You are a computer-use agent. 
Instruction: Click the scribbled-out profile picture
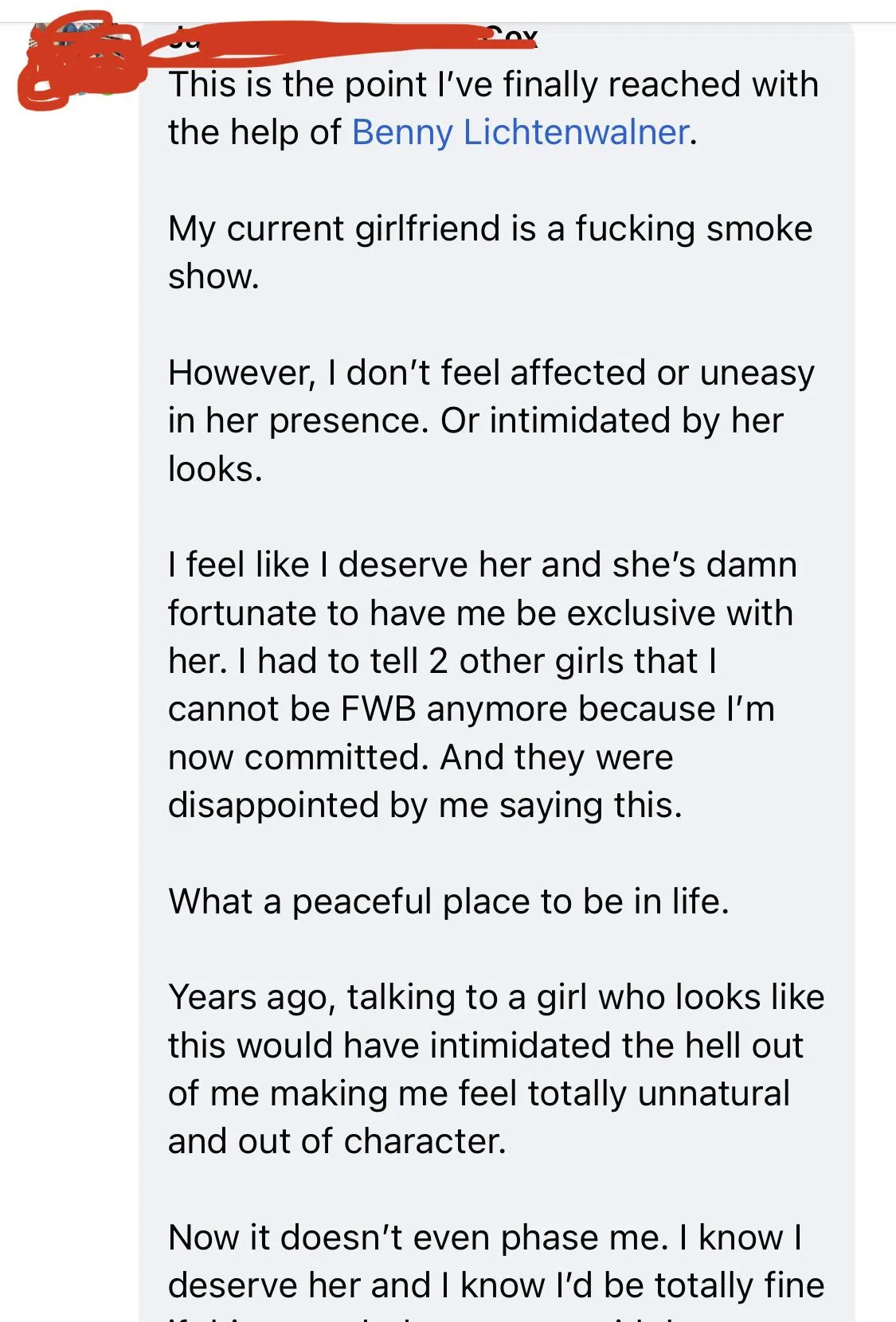[x=80, y=60]
